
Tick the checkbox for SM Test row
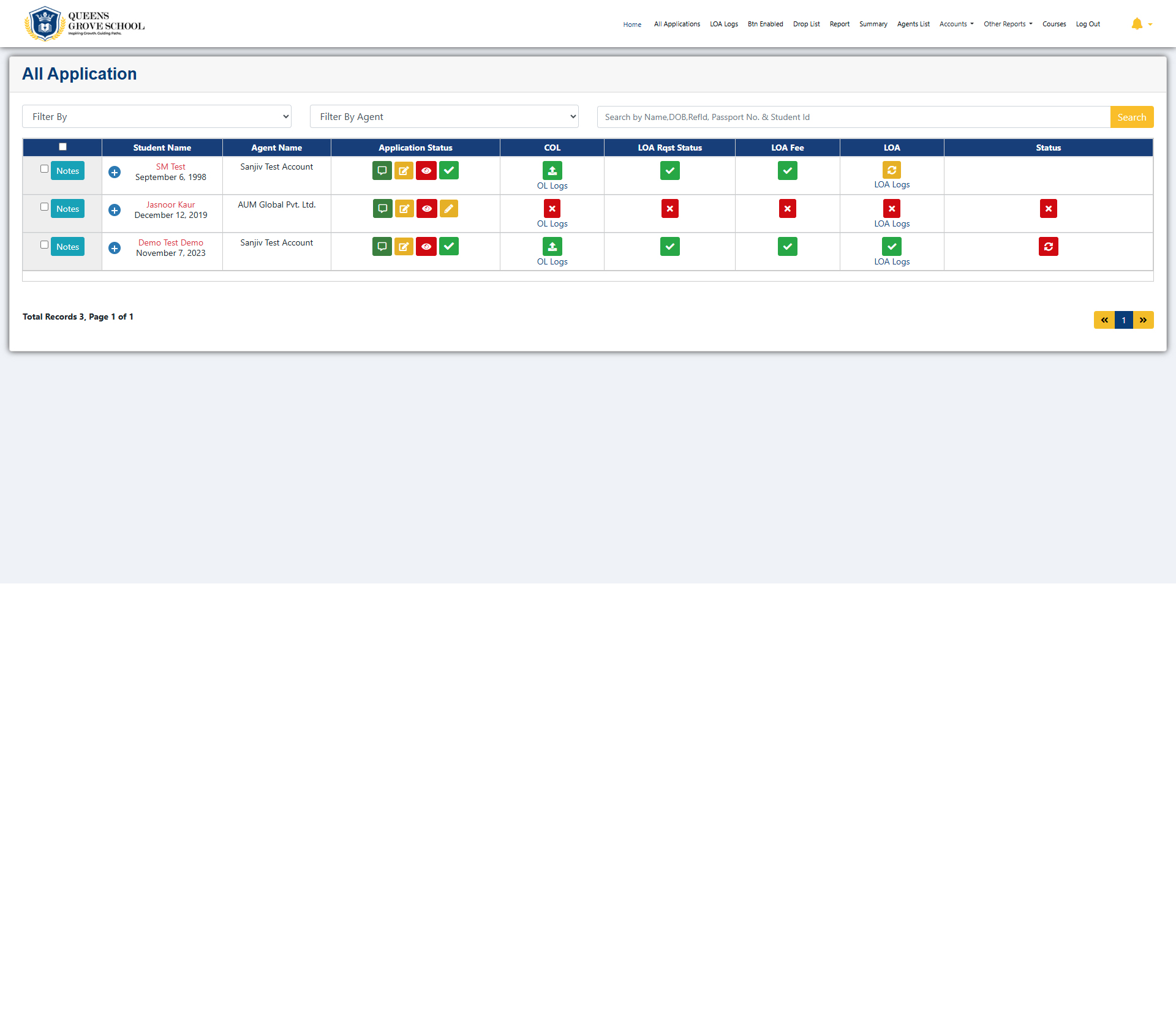pos(44,169)
